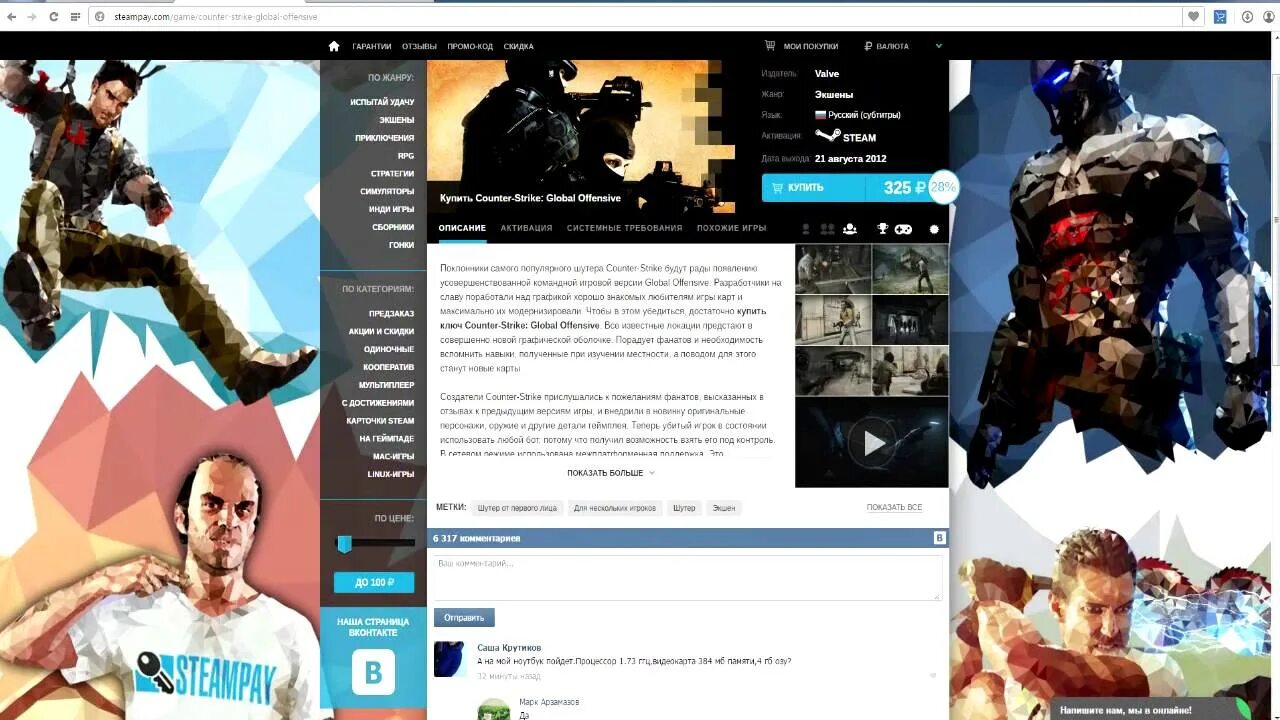This screenshot has width=1280, height=720.
Task: Switch to the Активация tab
Action: 526,228
